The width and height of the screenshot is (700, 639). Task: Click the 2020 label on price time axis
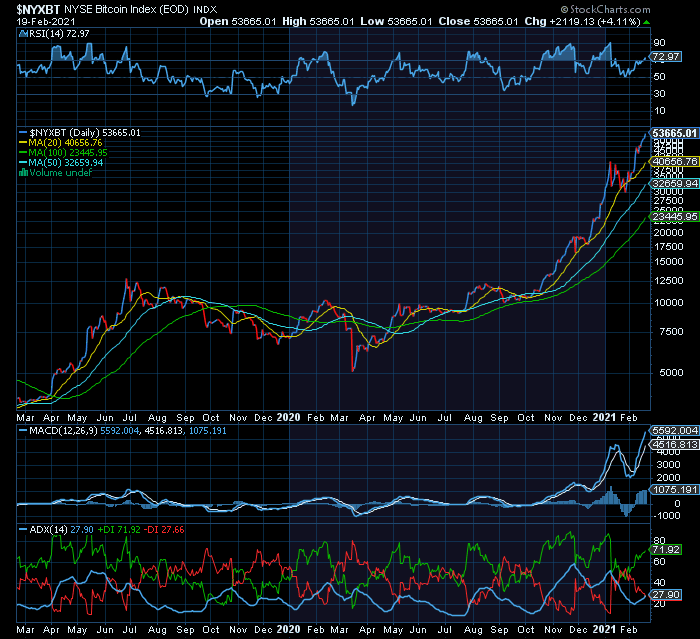click(288, 416)
